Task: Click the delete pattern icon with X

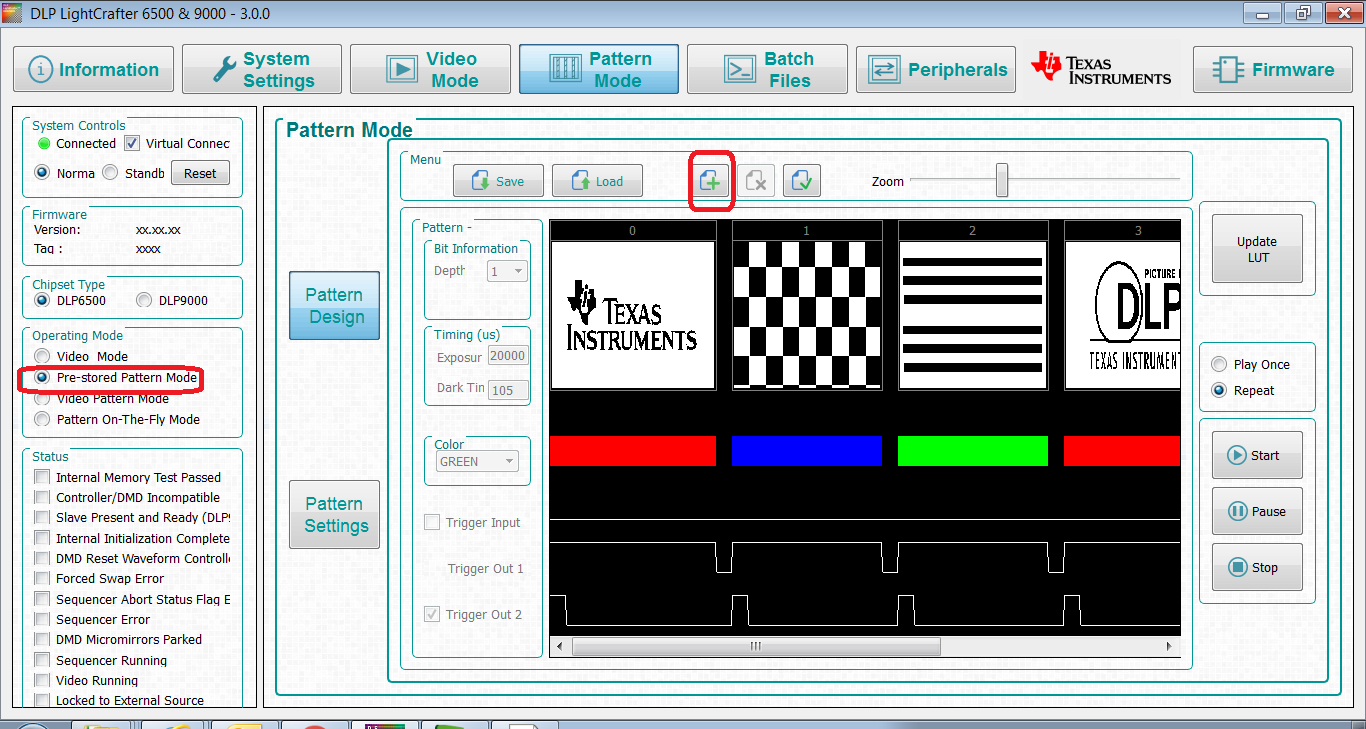Action: tap(757, 181)
